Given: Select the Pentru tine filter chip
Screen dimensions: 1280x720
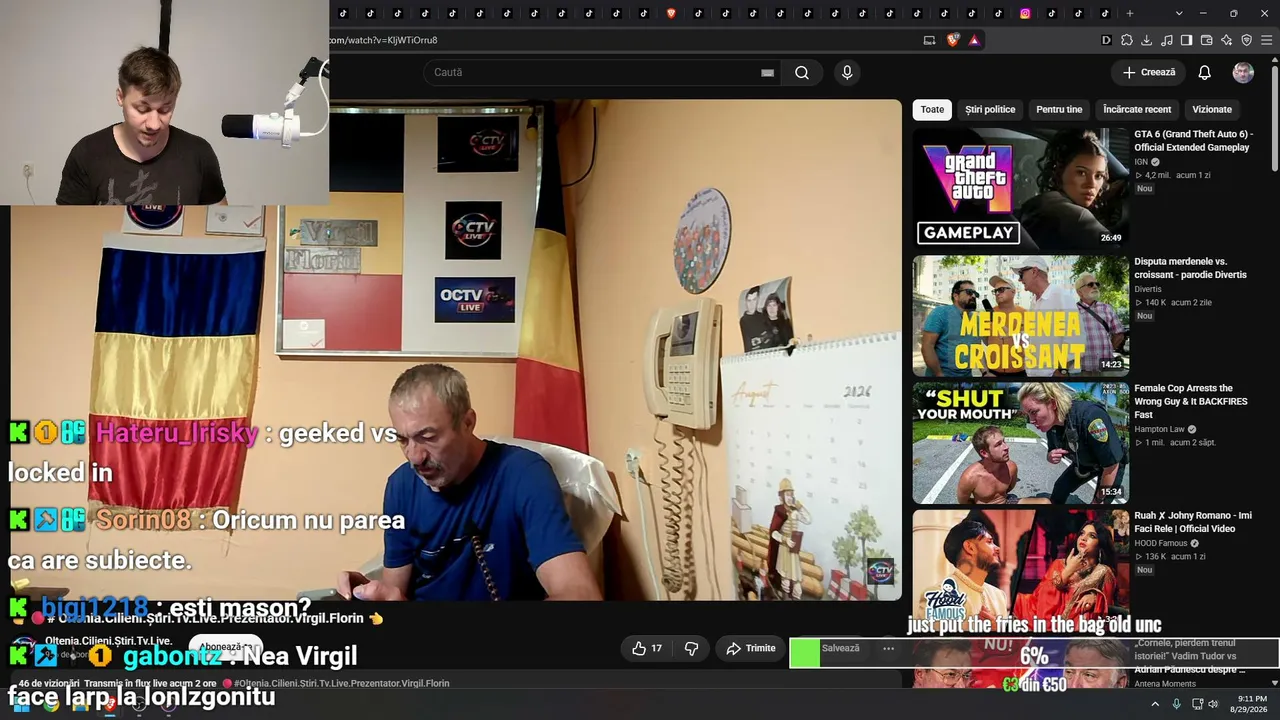Looking at the screenshot, I should pyautogui.click(x=1059, y=109).
